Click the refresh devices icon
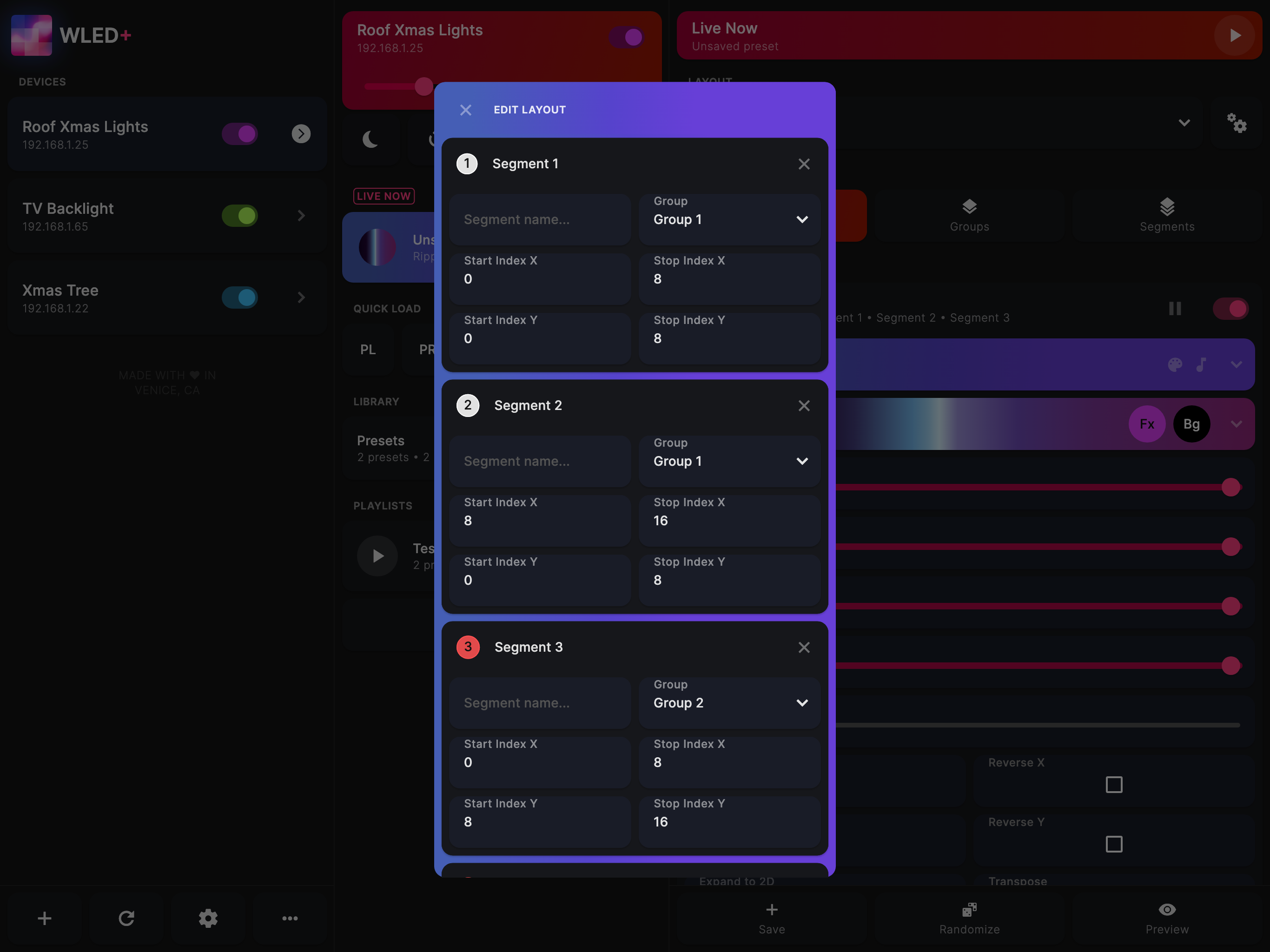 (x=126, y=918)
